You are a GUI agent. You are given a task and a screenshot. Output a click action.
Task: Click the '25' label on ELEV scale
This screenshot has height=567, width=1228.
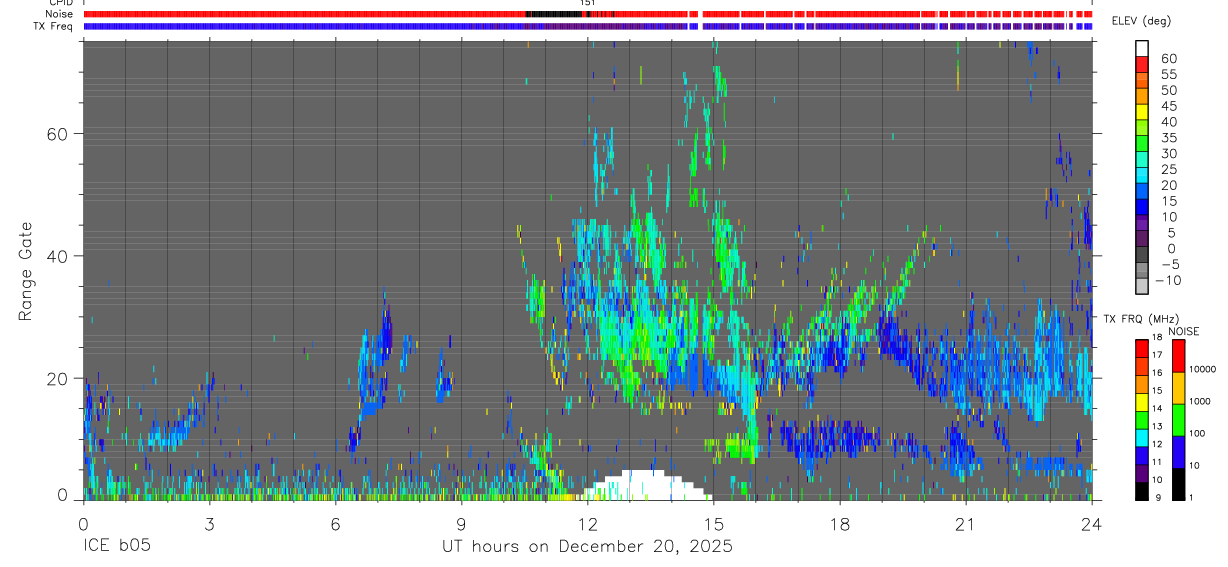click(x=1167, y=169)
